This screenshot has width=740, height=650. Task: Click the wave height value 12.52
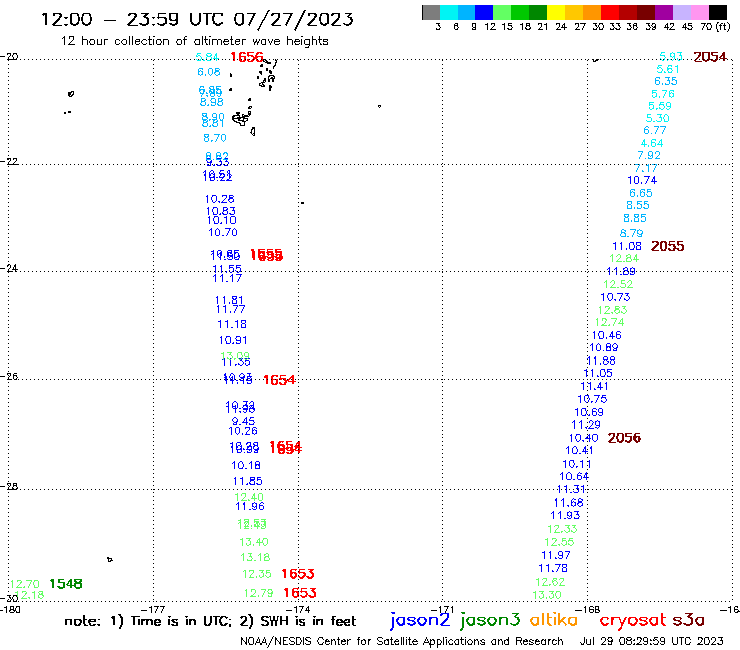point(618,285)
